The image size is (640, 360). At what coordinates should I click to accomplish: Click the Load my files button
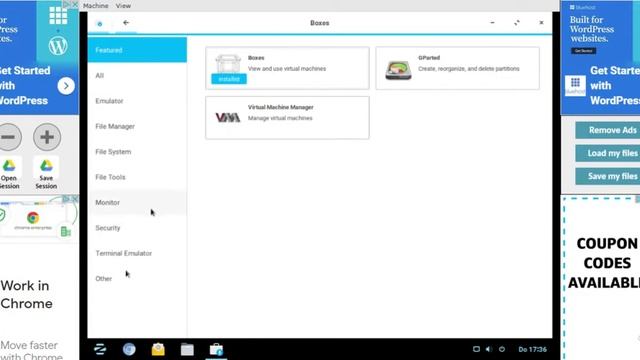click(x=608, y=153)
